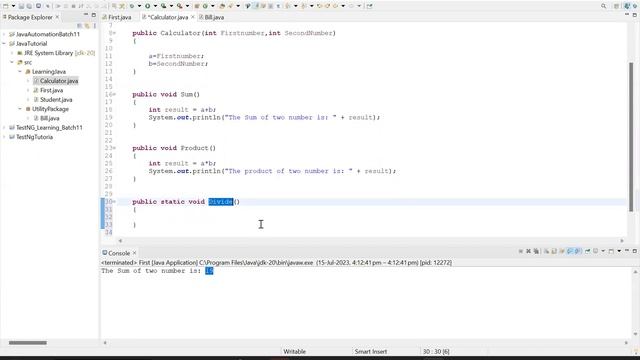Viewport: 640px width, 360px height.
Task: Click the green Run button
Action: click(x=148, y=6)
